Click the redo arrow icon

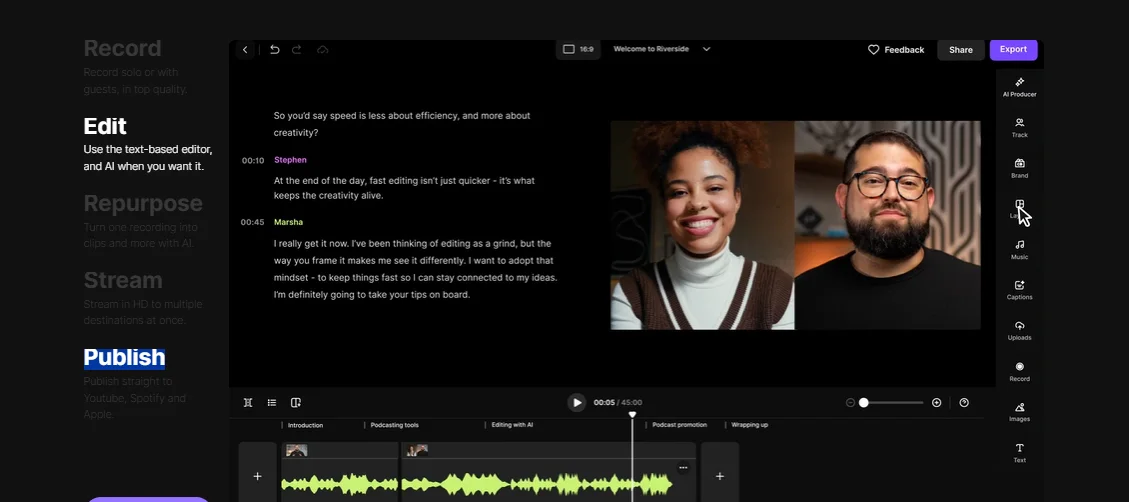click(x=297, y=50)
